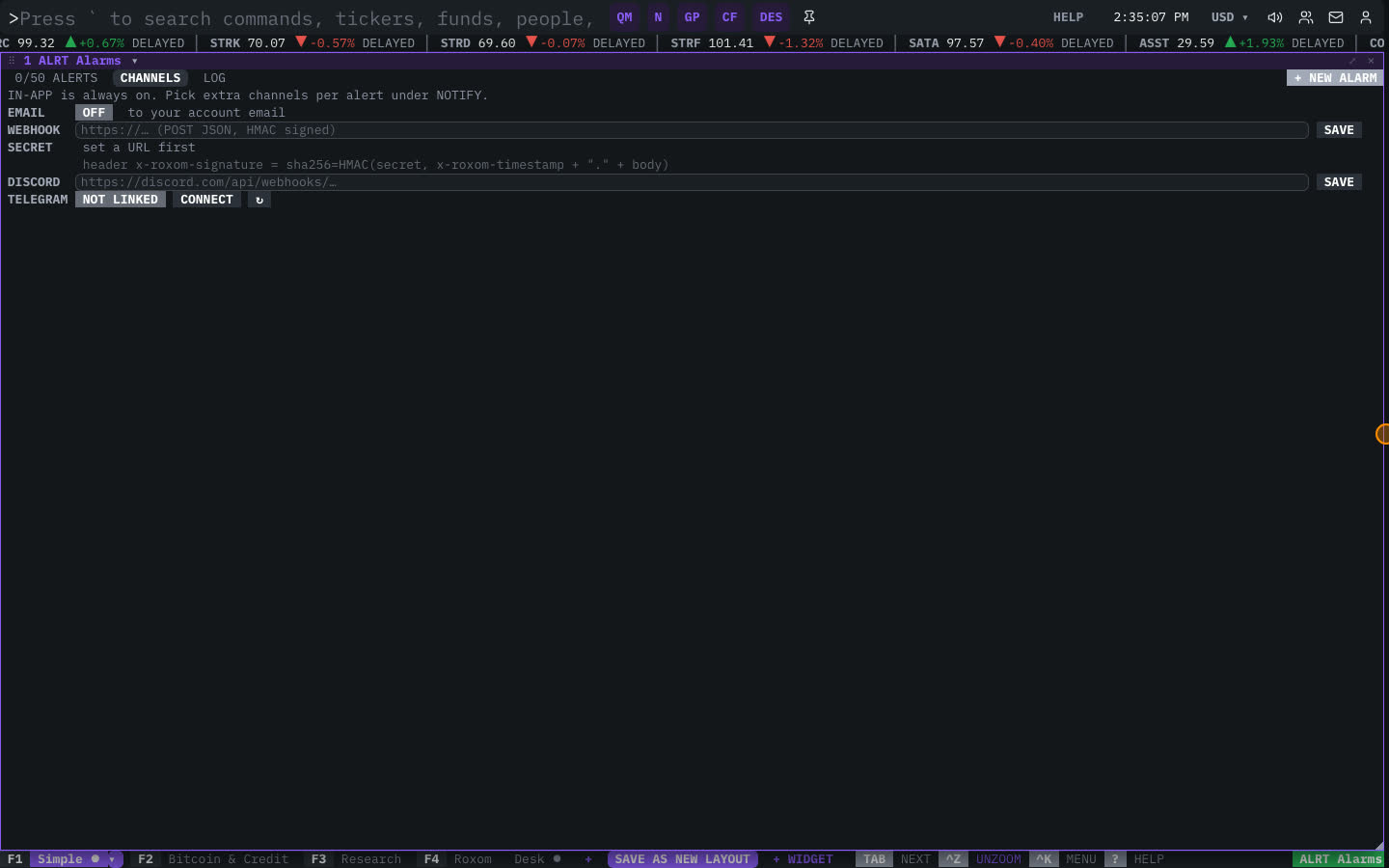
Task: Save the DISCORD webhook URL
Action: pos(1339,182)
